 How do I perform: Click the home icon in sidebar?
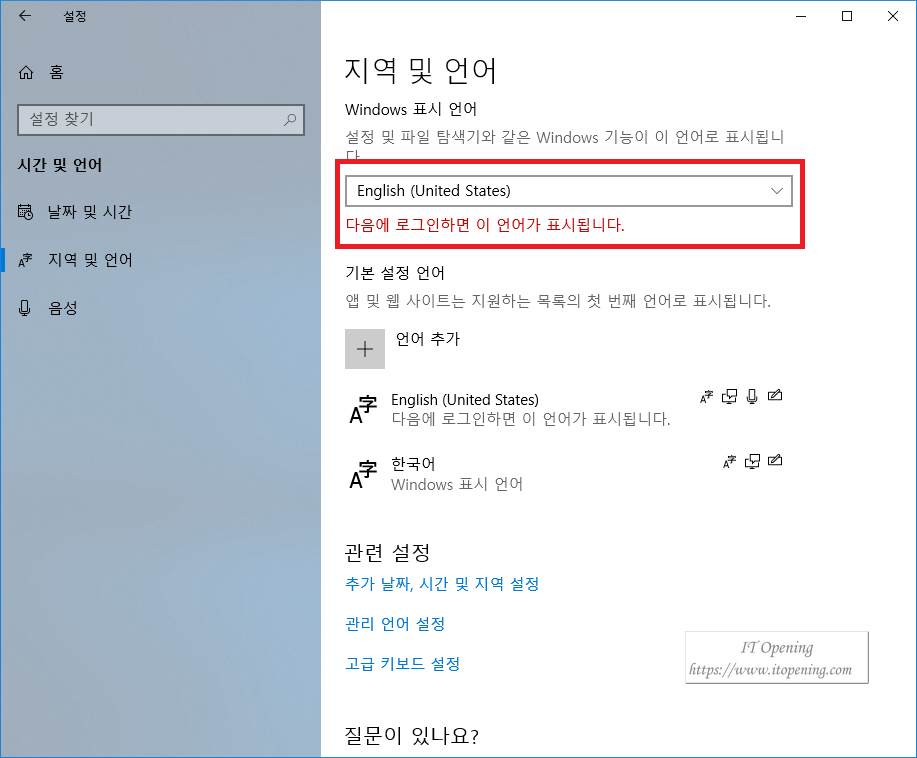[26, 73]
